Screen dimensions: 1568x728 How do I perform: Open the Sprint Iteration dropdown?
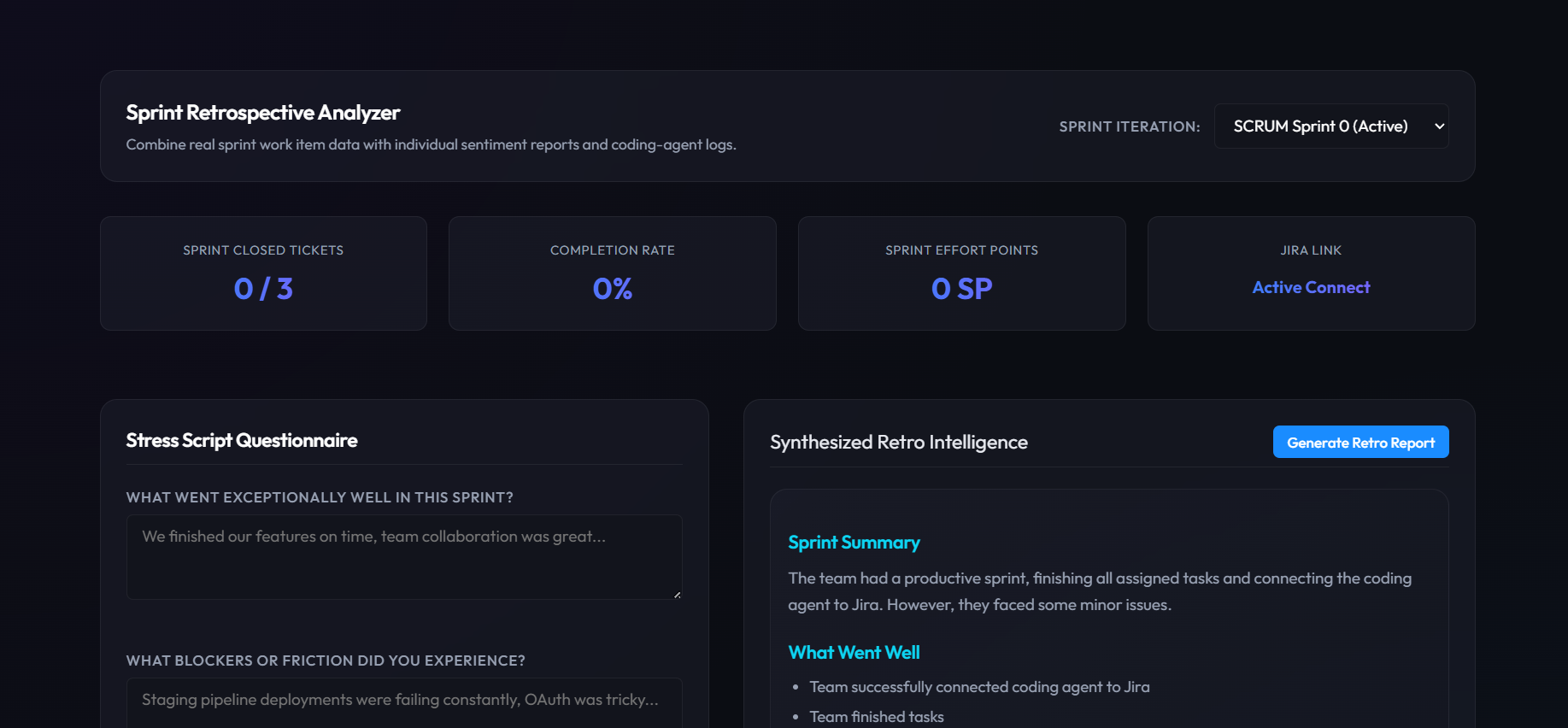(x=1330, y=126)
